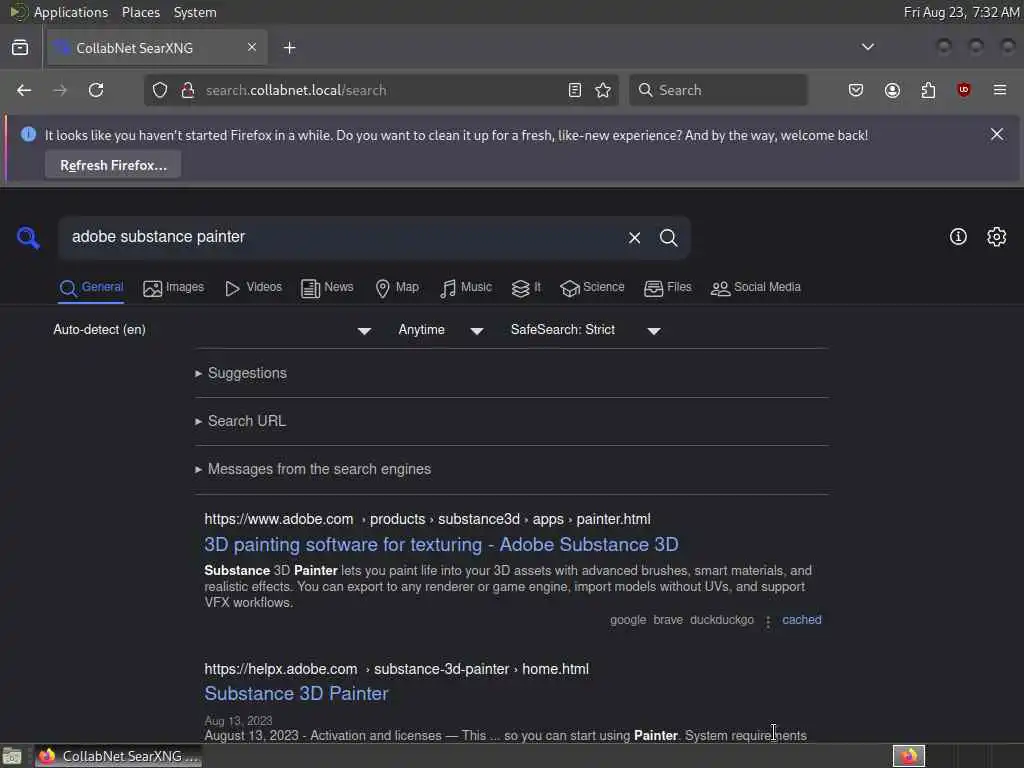
Task: Switch to News category
Action: pos(327,287)
